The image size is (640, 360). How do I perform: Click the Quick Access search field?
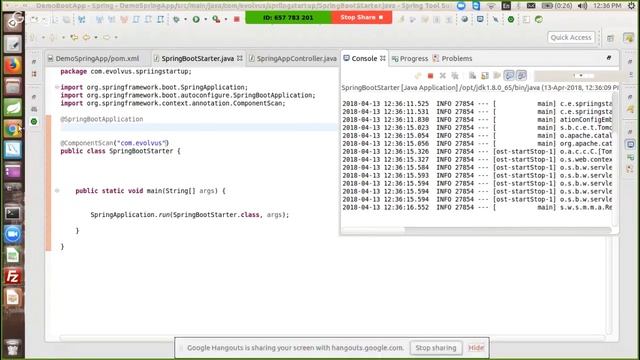(571, 38)
